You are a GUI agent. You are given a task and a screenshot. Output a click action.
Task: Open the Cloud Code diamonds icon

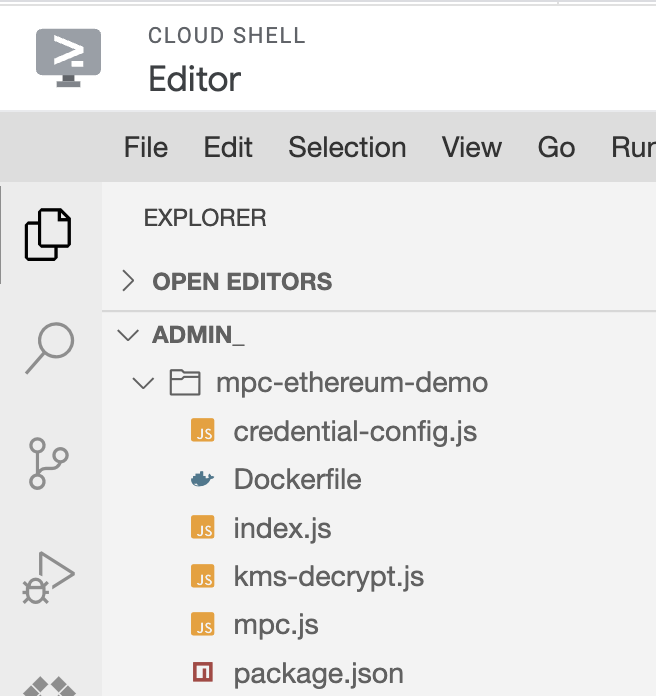49,686
